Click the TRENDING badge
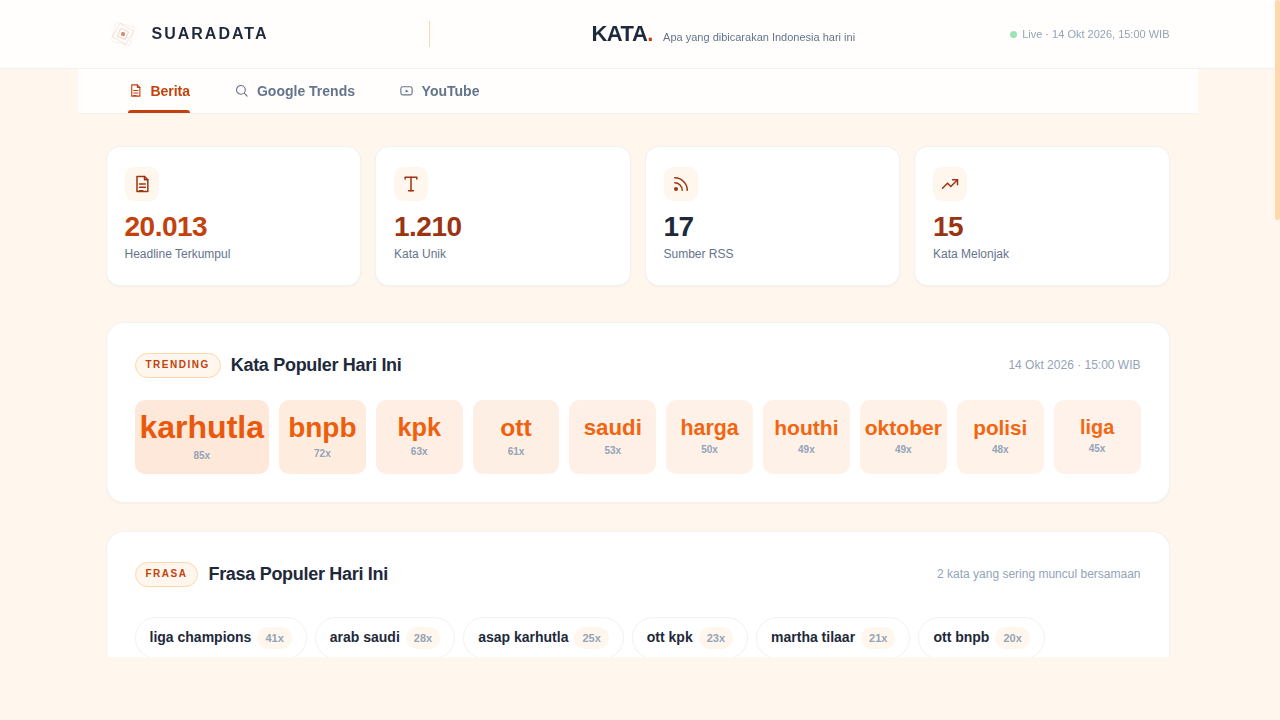 point(178,365)
